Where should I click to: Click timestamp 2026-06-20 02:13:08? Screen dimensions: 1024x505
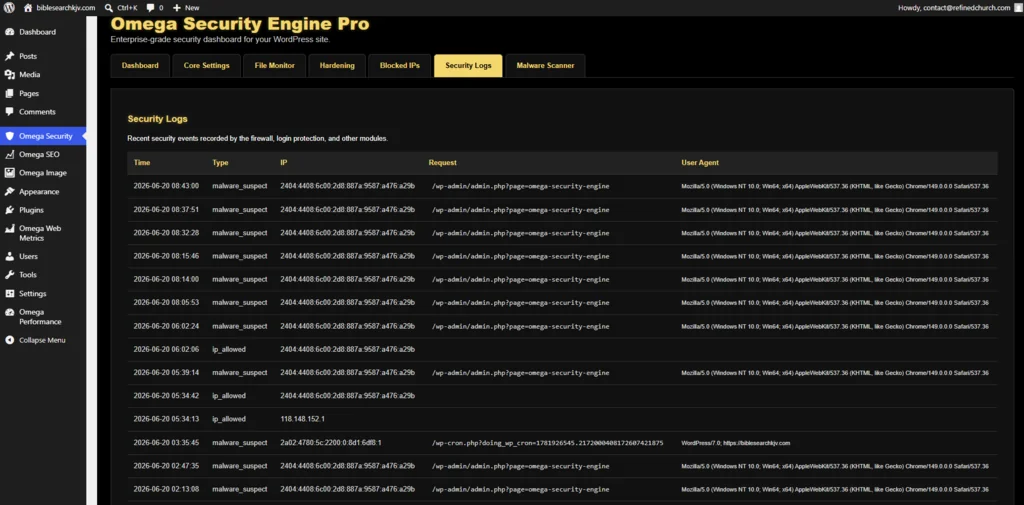tap(167, 489)
